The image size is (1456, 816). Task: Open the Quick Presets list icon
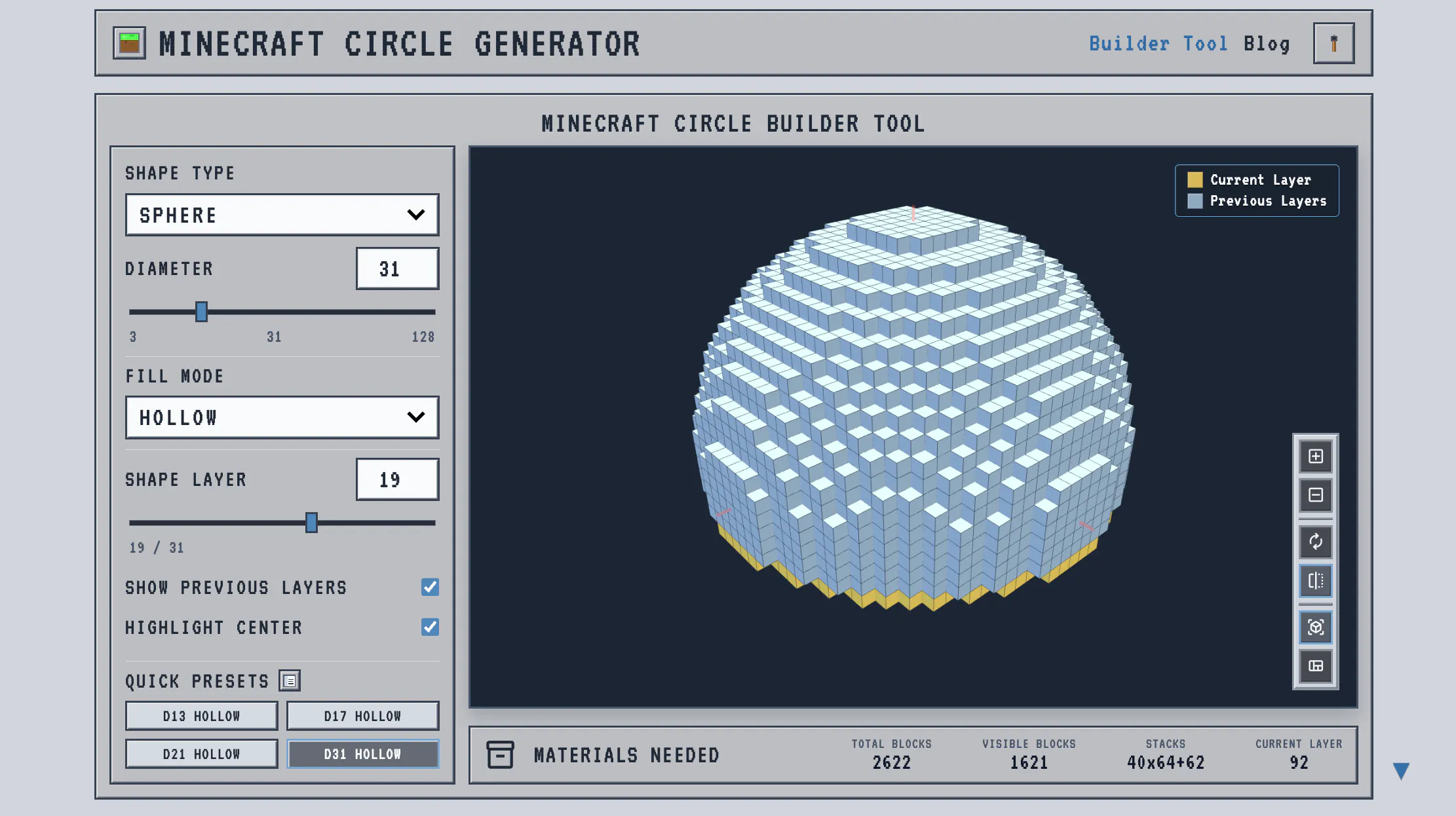point(290,680)
